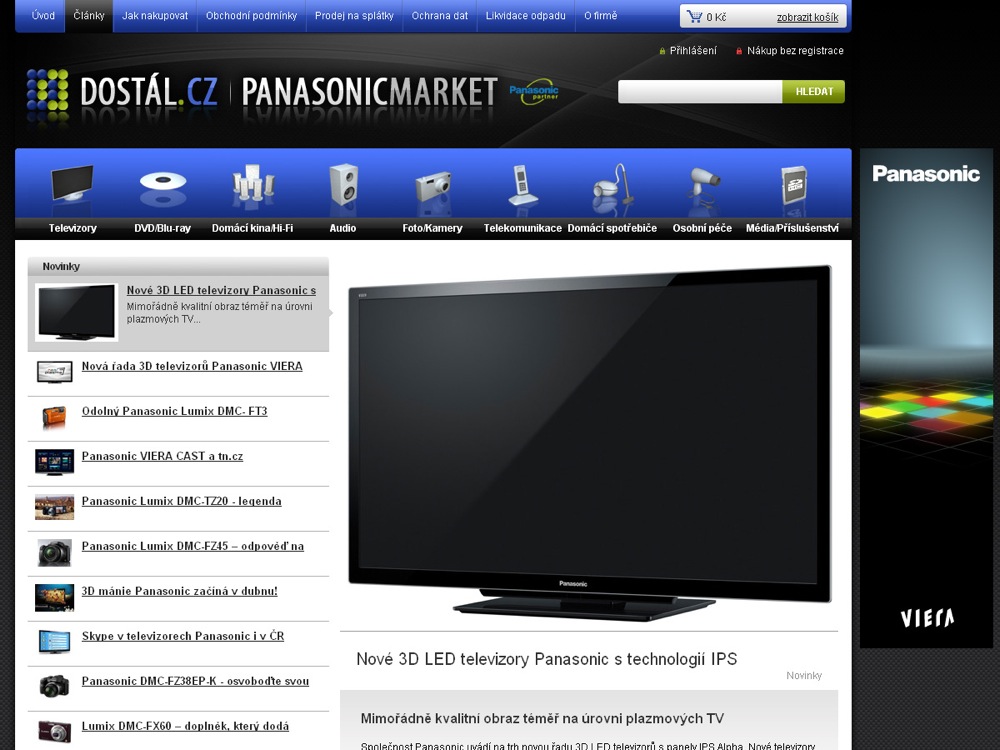Screen dimensions: 1000x750
Task: Click the zobrazit košík link
Action: click(809, 18)
